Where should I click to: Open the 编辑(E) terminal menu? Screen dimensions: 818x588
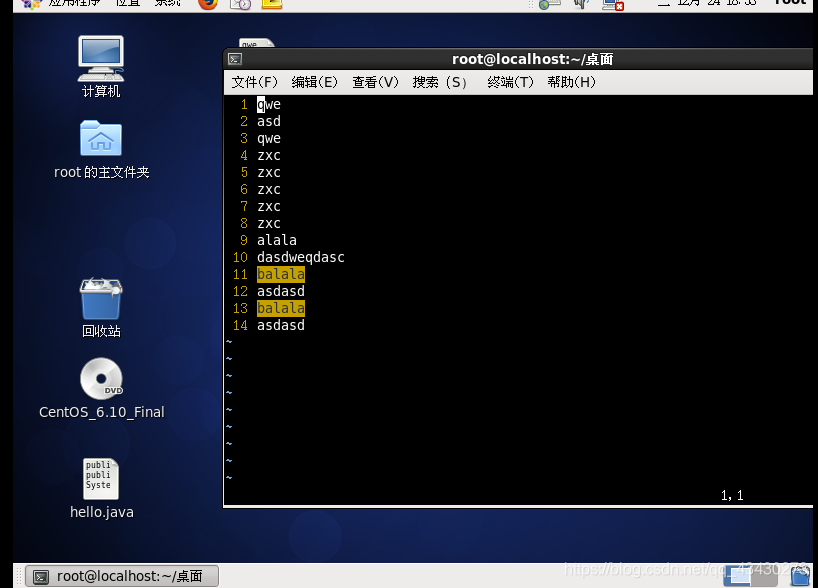(x=315, y=82)
